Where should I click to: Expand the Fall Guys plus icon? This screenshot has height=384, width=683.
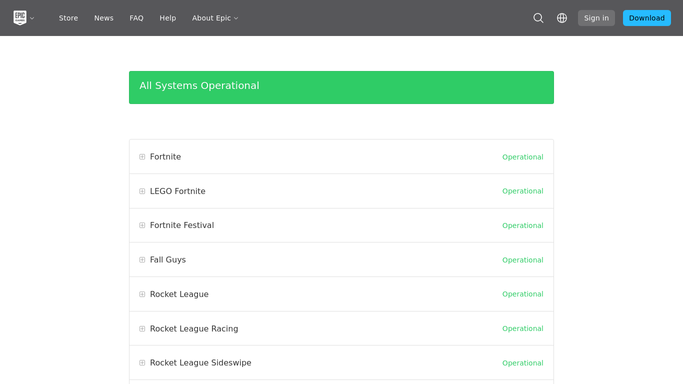(x=142, y=260)
